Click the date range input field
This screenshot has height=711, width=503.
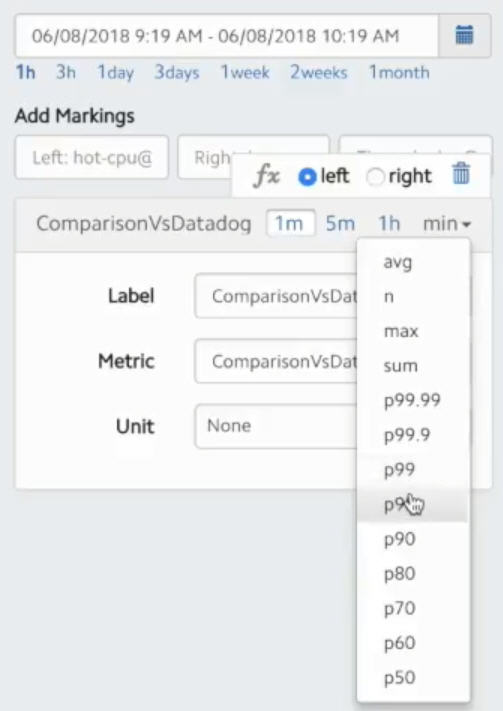click(227, 35)
